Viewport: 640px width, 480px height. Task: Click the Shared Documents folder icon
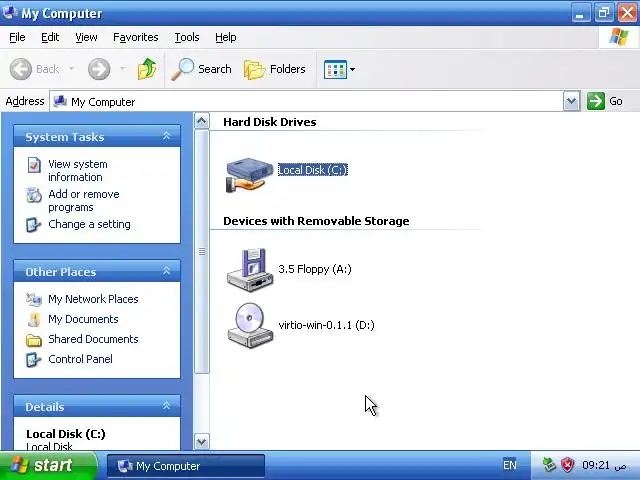point(34,340)
